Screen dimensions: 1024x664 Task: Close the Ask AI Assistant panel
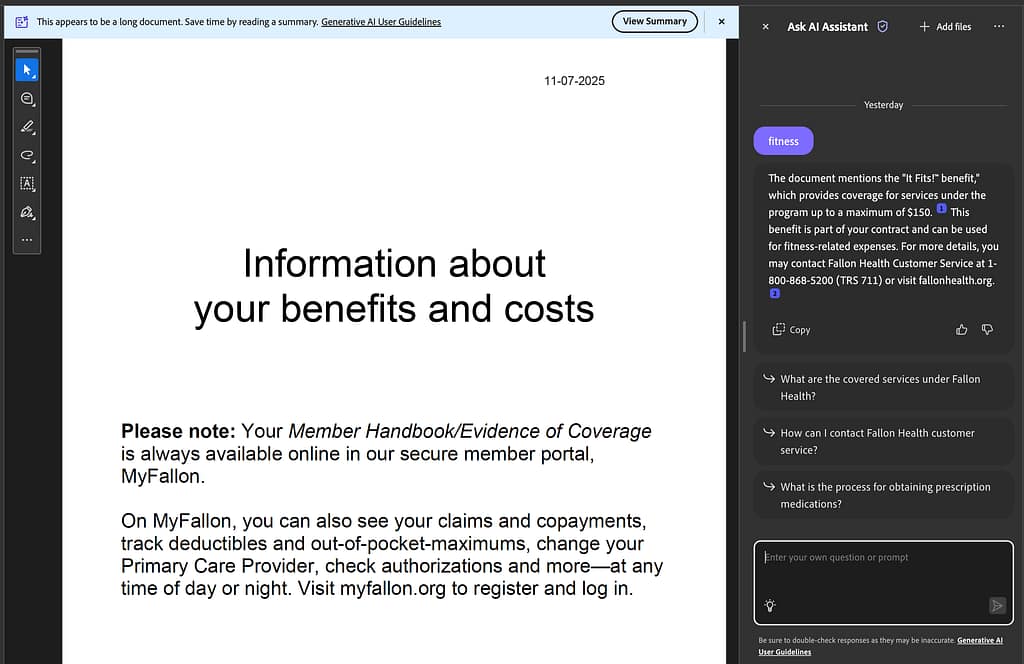tap(766, 26)
